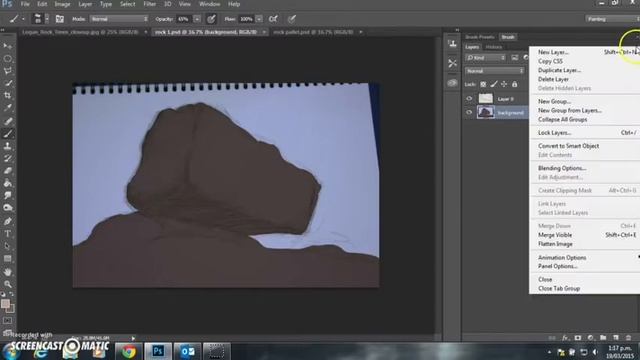Click the Opacity value field
Screen dimensions: 640x360
tap(183, 19)
